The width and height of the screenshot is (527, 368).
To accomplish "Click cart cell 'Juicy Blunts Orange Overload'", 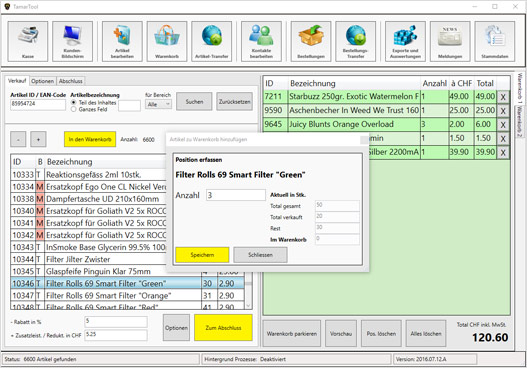I will coord(354,124).
